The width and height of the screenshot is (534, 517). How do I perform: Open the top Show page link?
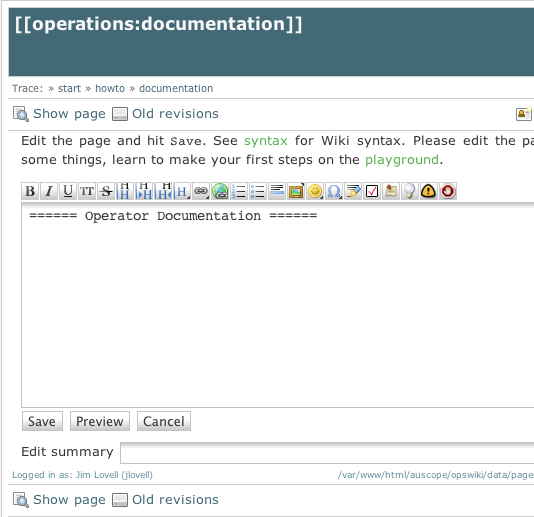[69, 114]
